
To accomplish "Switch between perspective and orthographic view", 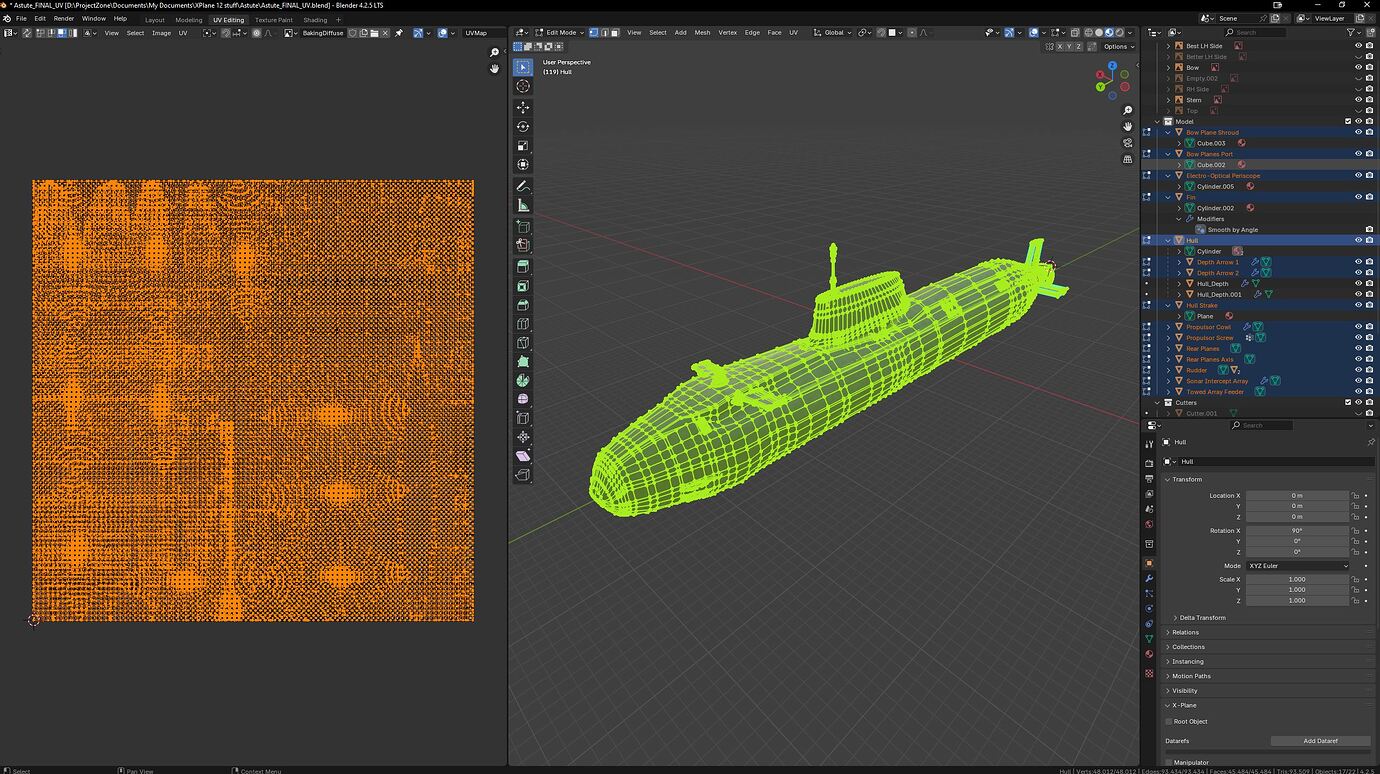I will pyautogui.click(x=1128, y=159).
